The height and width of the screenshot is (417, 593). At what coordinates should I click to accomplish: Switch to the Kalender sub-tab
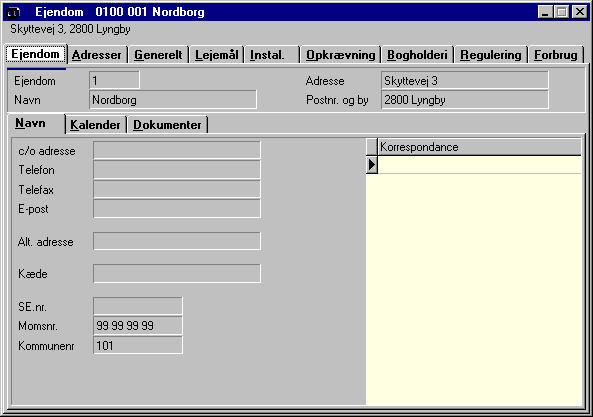tap(95, 125)
